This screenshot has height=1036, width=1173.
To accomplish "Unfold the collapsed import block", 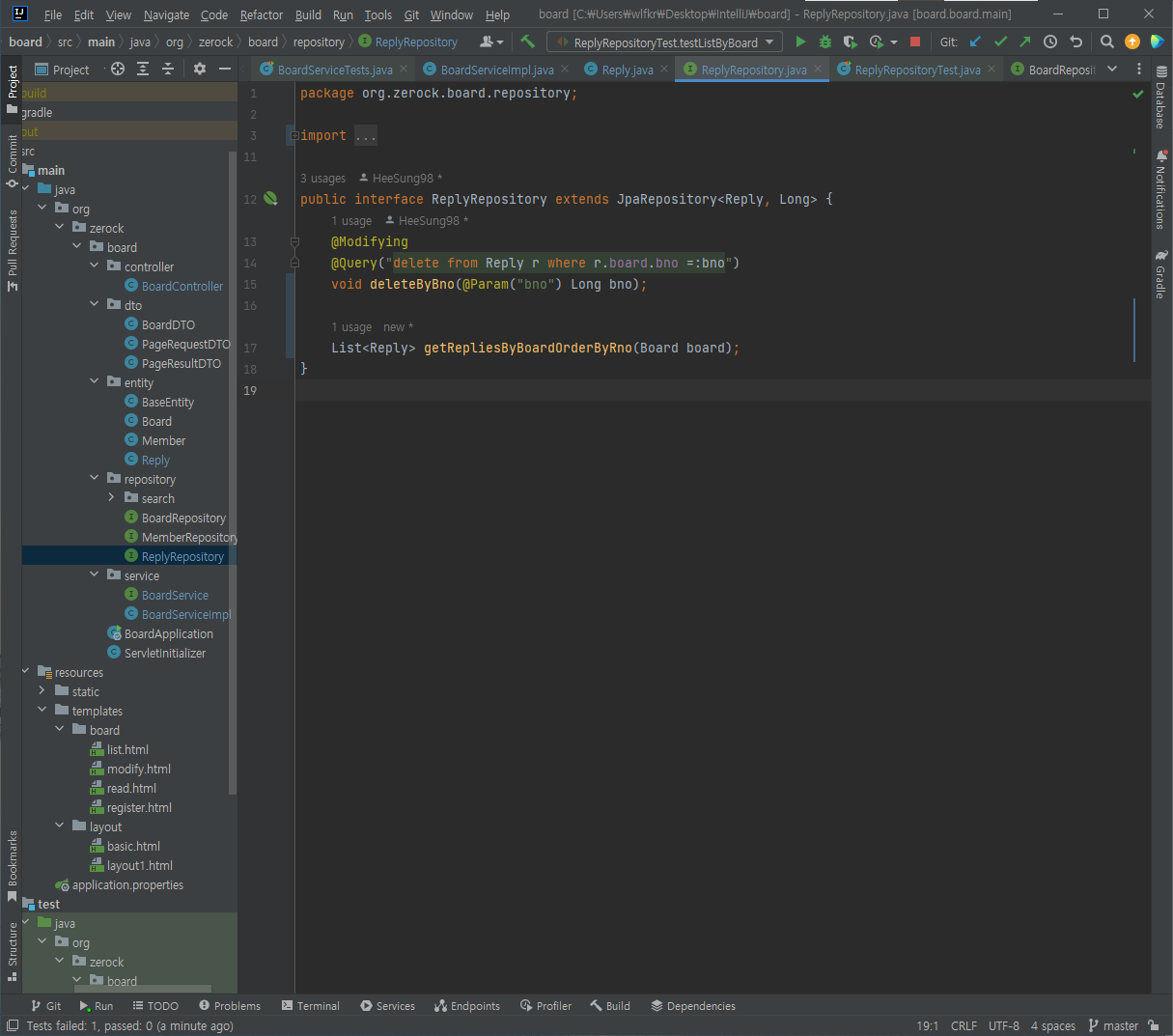I will (293, 136).
